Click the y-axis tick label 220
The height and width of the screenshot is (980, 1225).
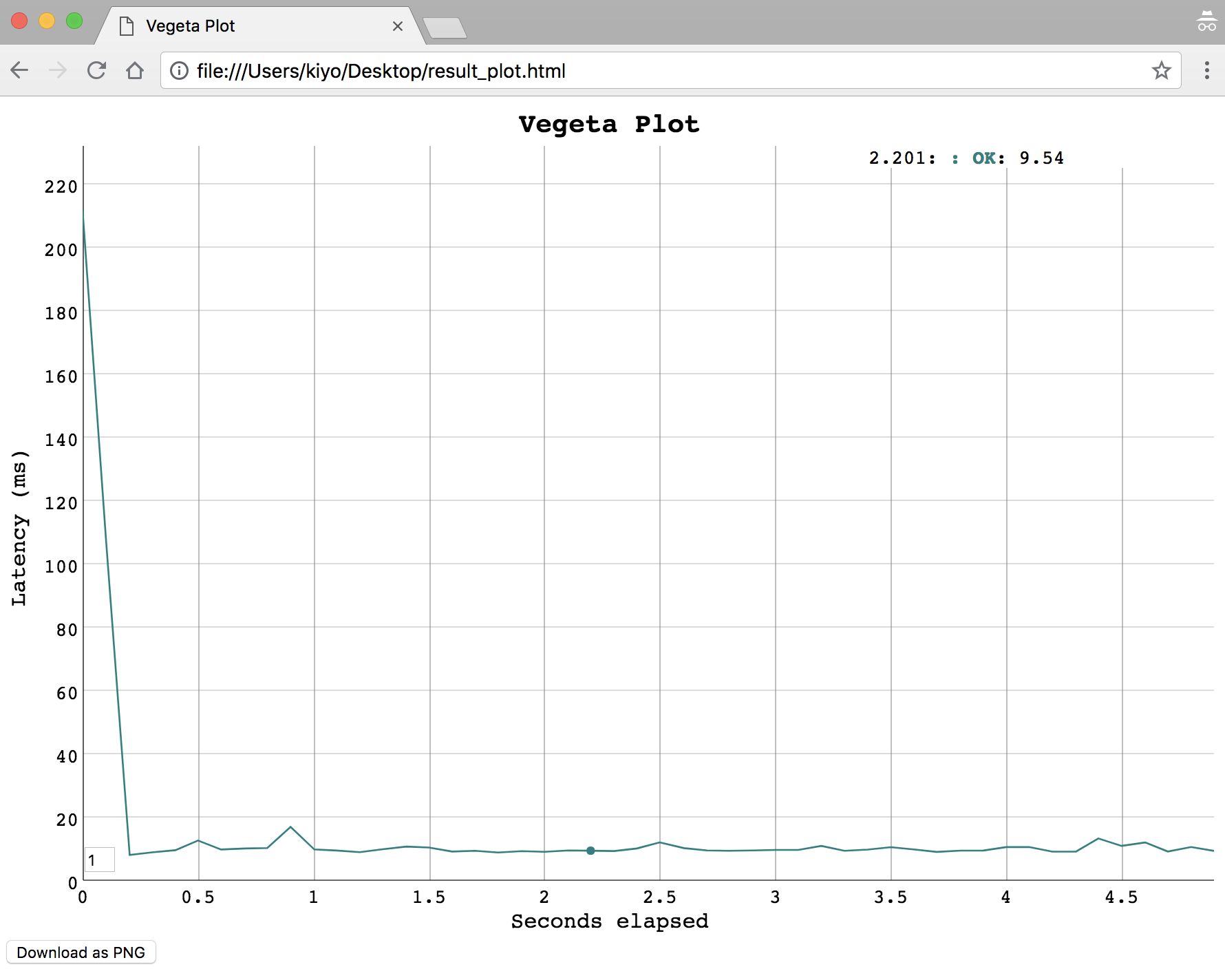61,187
